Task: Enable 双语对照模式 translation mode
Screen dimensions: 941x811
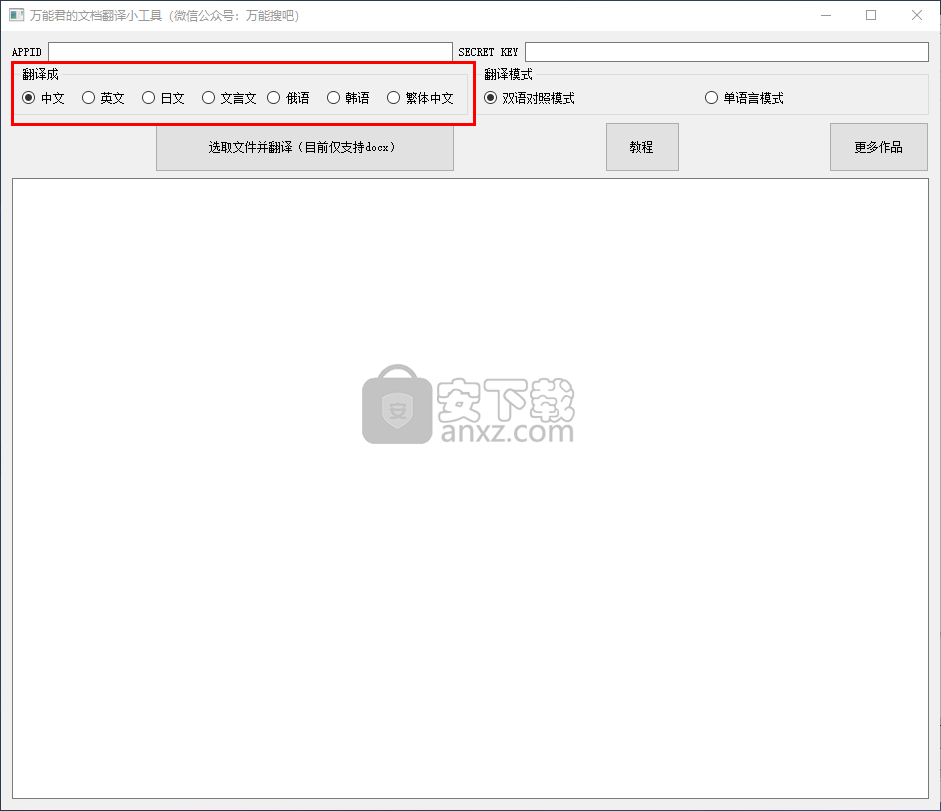Action: (x=491, y=98)
